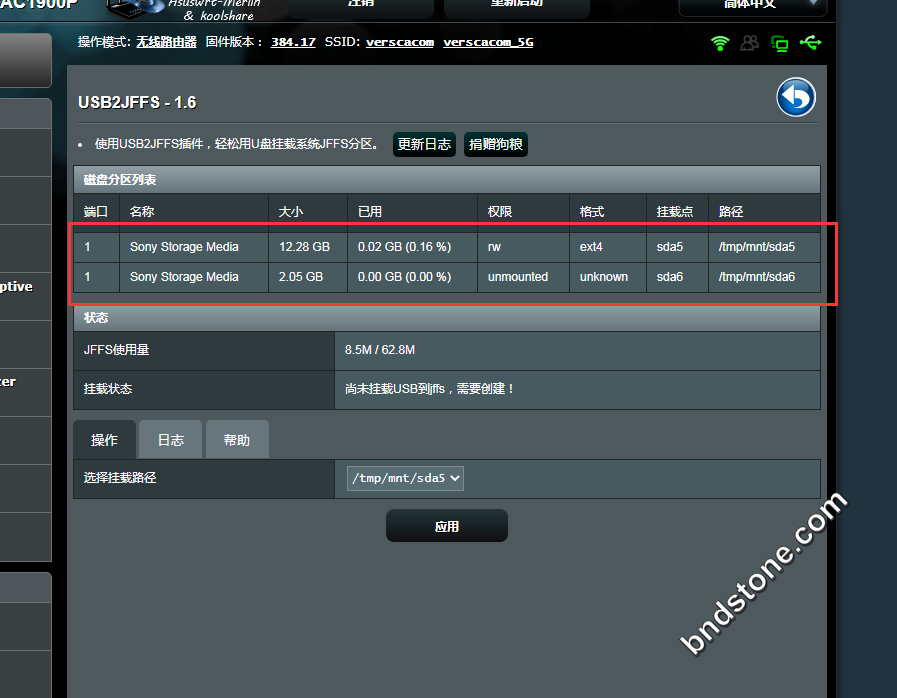Click the Sony Storage Media name in the sda6 row
This screenshot has height=698, width=897.
184,277
